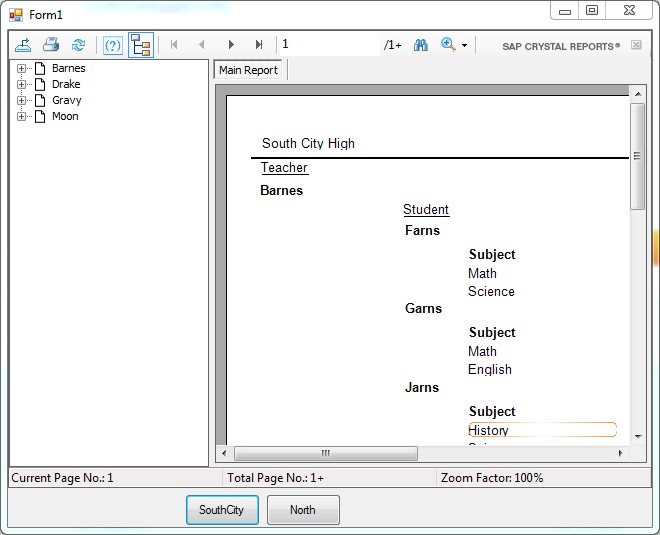Expand the Moon tree node
The height and width of the screenshot is (535, 660).
click(21, 117)
